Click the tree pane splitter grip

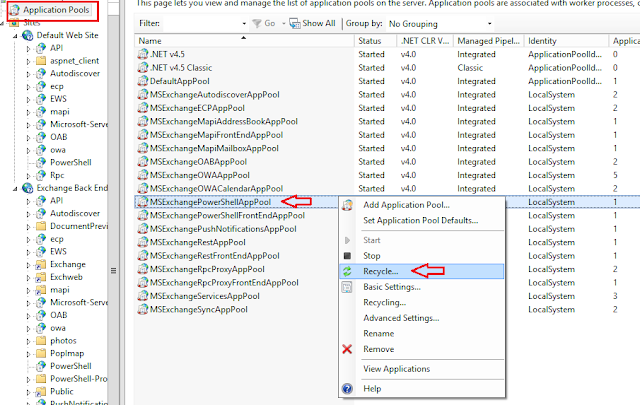pos(113,271)
